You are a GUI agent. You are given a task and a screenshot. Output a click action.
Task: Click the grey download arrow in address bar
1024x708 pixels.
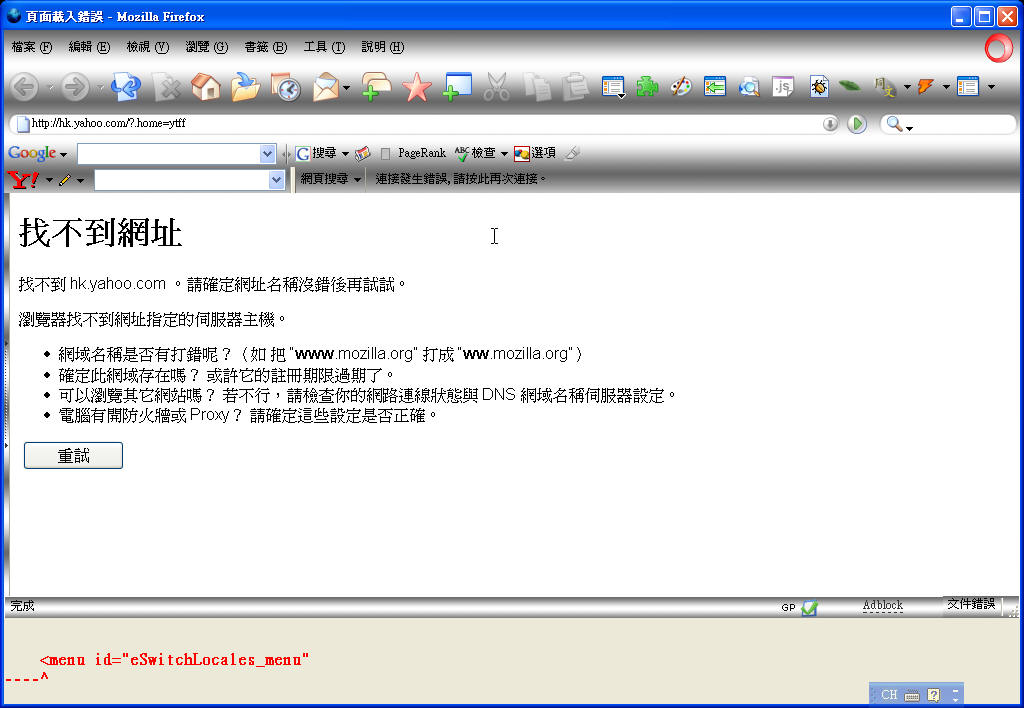coord(830,123)
